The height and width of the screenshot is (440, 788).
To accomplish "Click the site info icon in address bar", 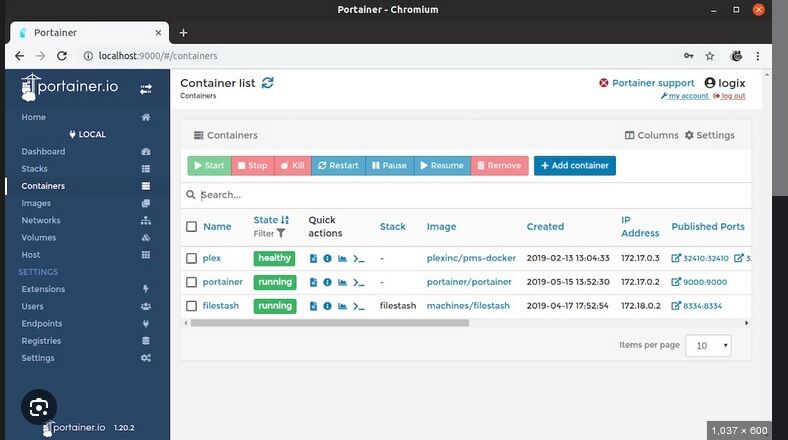I will pyautogui.click(x=88, y=56).
